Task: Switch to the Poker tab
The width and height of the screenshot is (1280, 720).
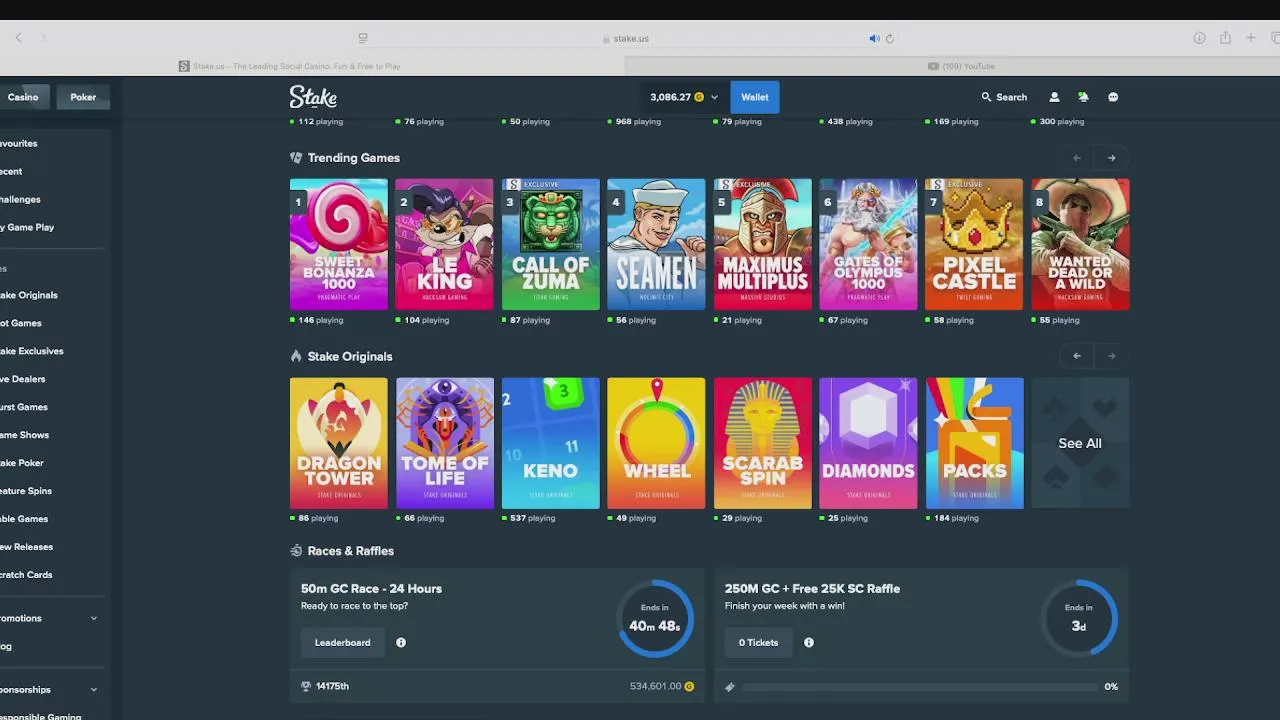Action: (83, 97)
